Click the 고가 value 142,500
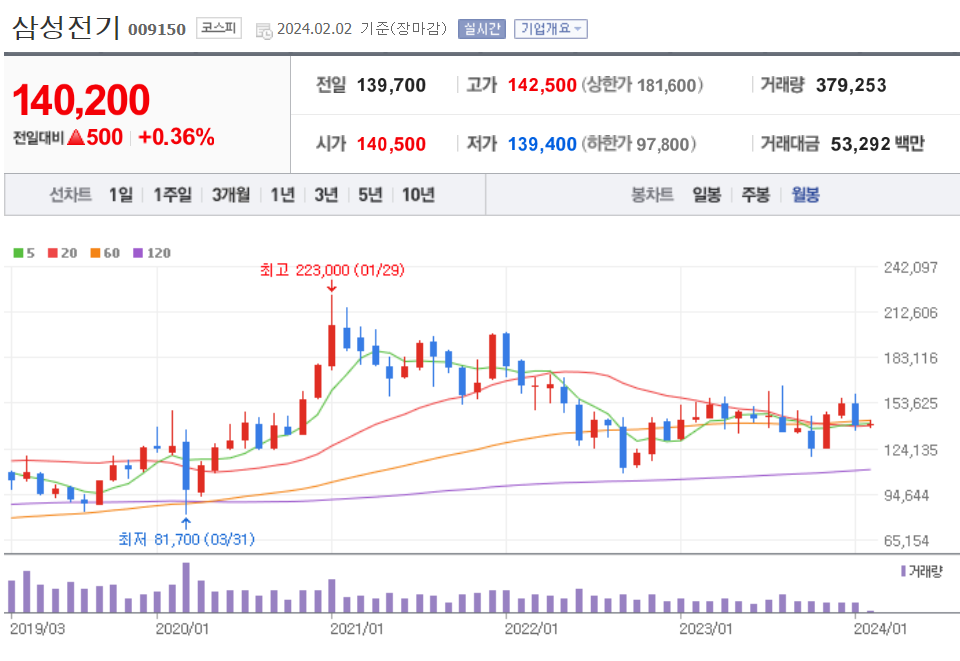 (x=542, y=85)
